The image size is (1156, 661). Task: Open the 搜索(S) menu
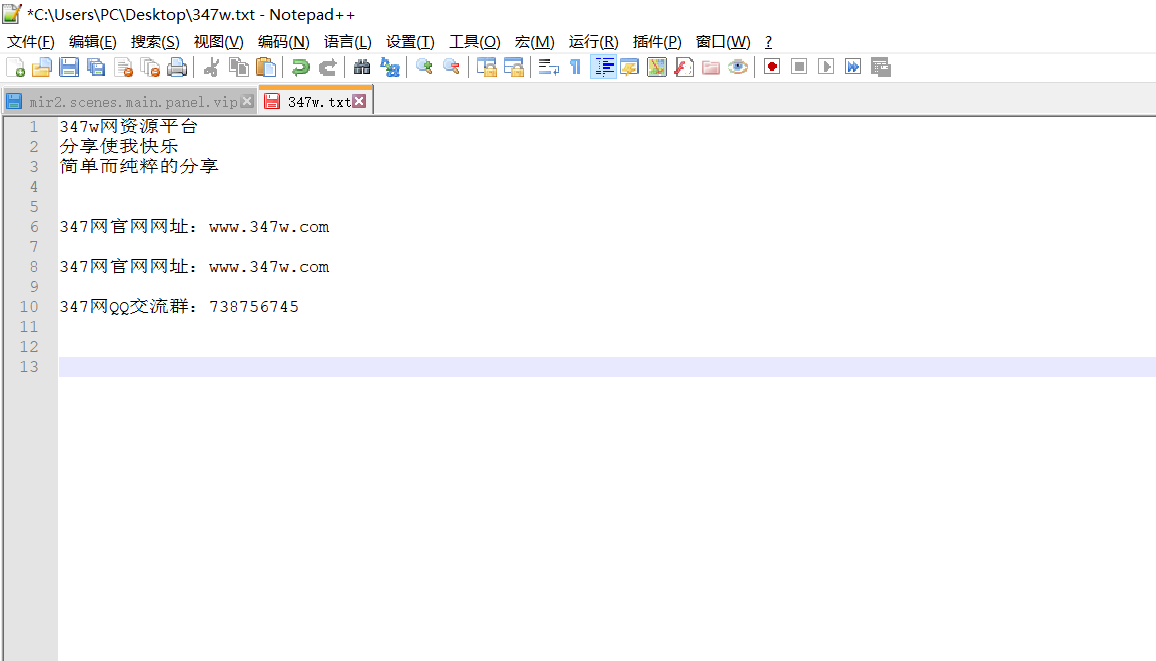[x=155, y=42]
